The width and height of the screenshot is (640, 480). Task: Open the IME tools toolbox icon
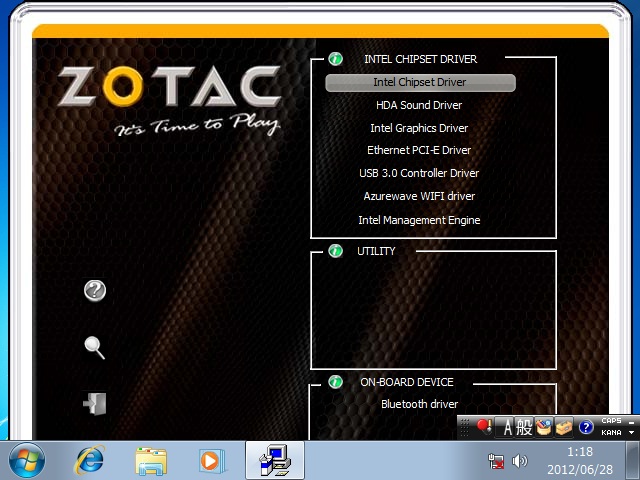[564, 427]
